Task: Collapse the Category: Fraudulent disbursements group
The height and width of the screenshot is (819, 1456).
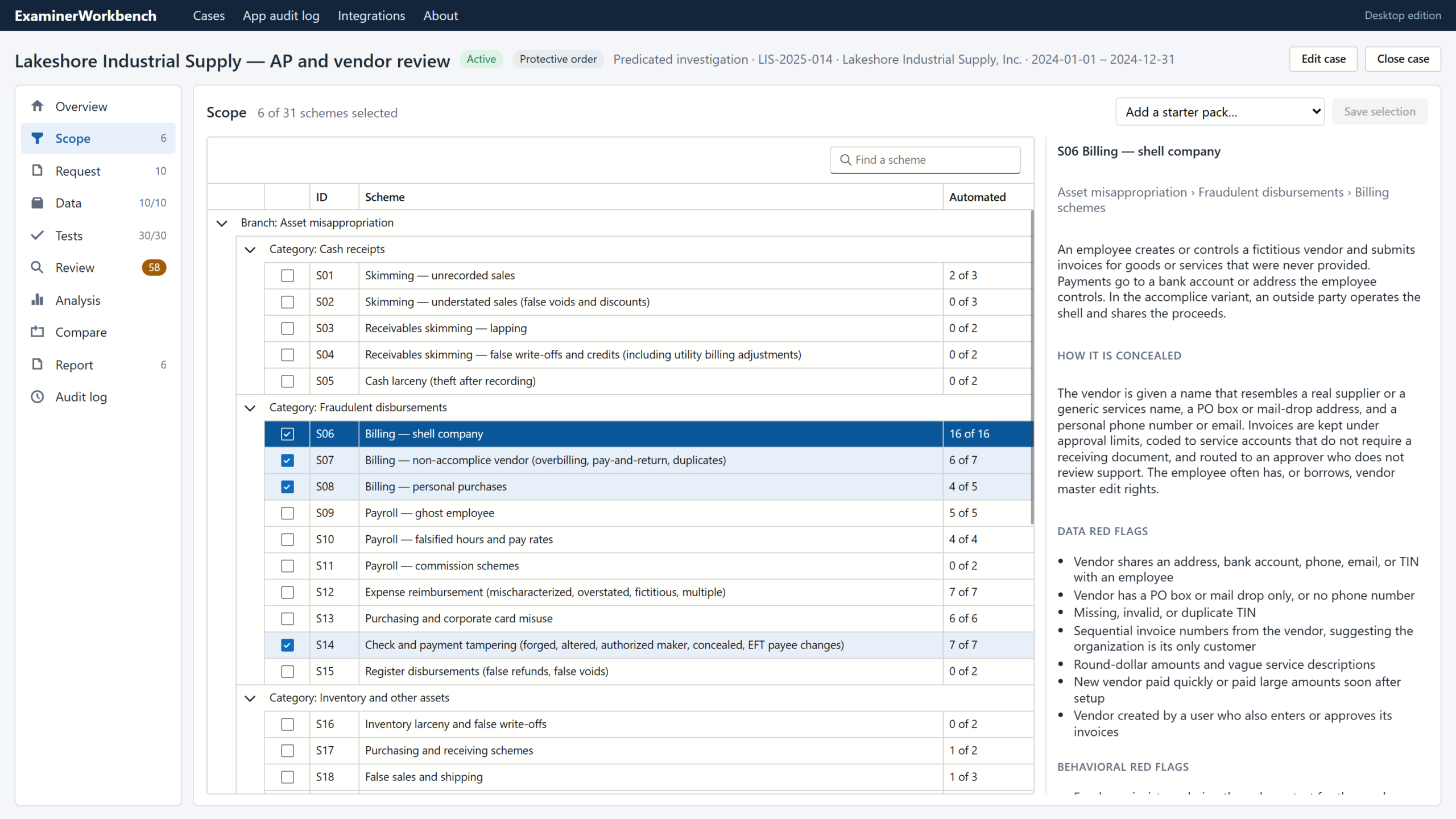Action: 250,408
